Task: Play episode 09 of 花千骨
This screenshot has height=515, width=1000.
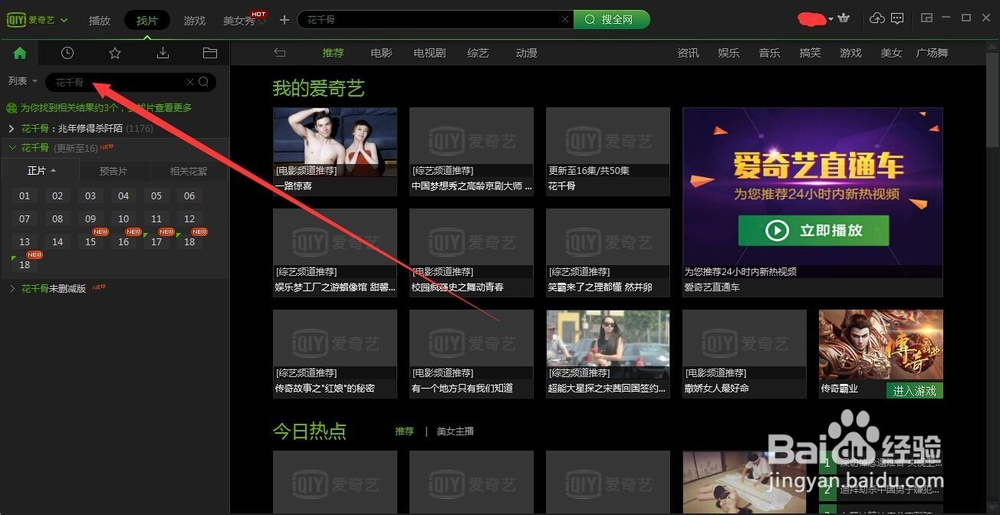Action: pyautogui.click(x=91, y=219)
